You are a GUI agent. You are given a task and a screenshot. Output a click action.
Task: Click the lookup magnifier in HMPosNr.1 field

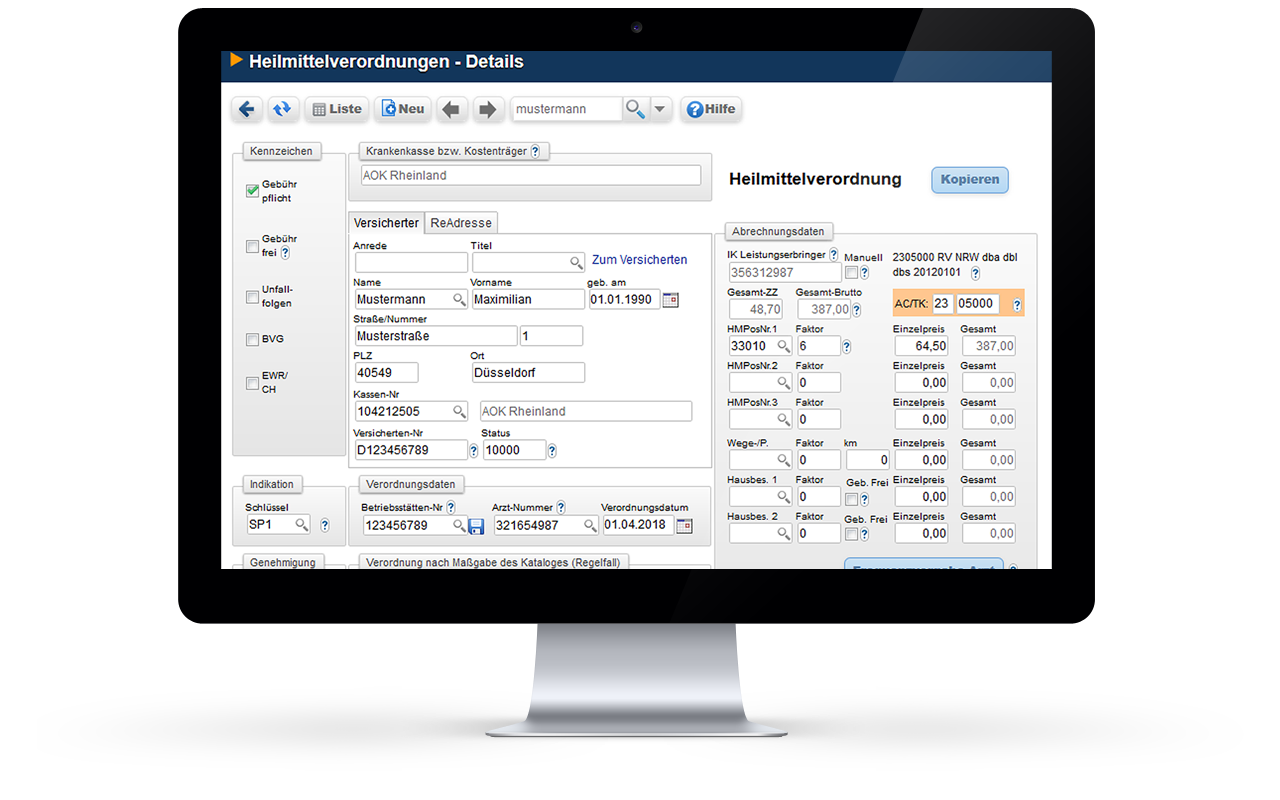pyautogui.click(x=783, y=346)
